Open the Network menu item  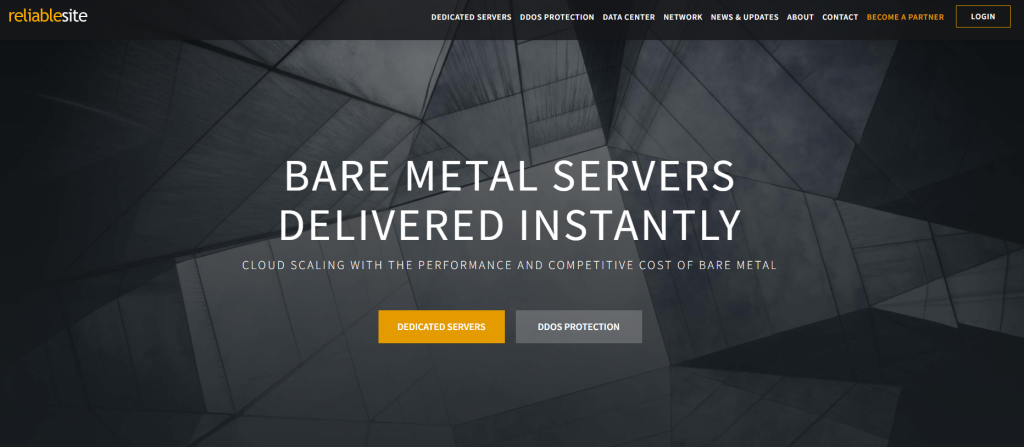click(682, 17)
